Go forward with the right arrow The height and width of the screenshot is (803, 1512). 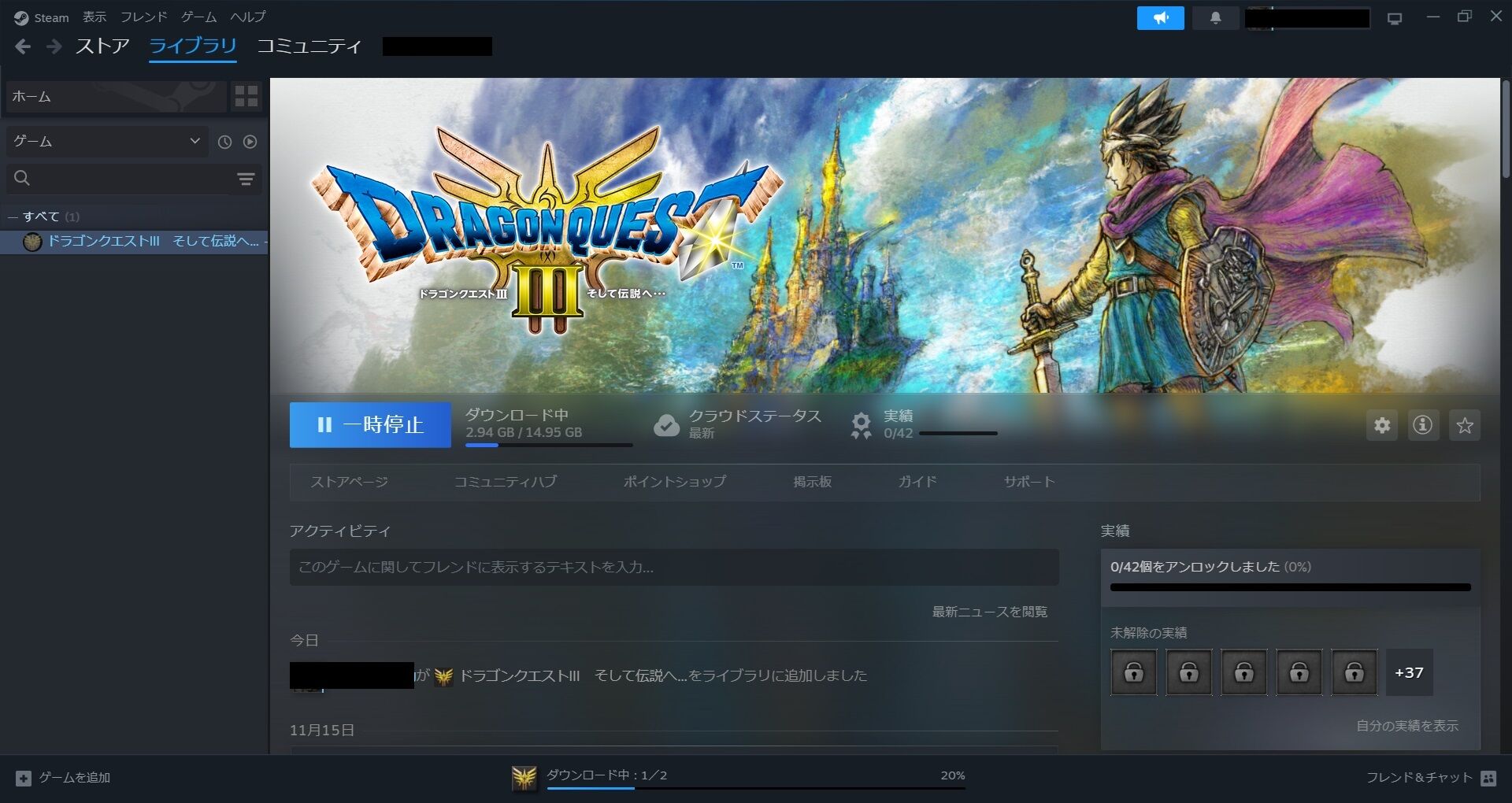click(54, 47)
